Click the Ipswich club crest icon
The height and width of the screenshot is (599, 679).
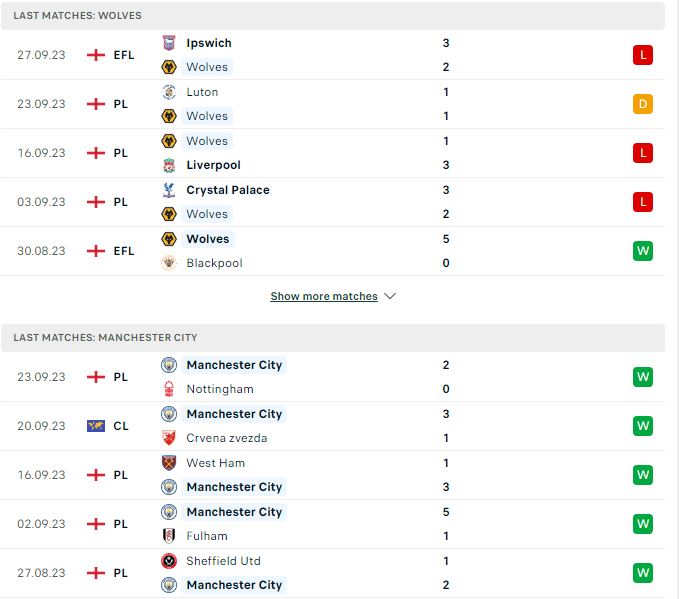click(x=169, y=43)
